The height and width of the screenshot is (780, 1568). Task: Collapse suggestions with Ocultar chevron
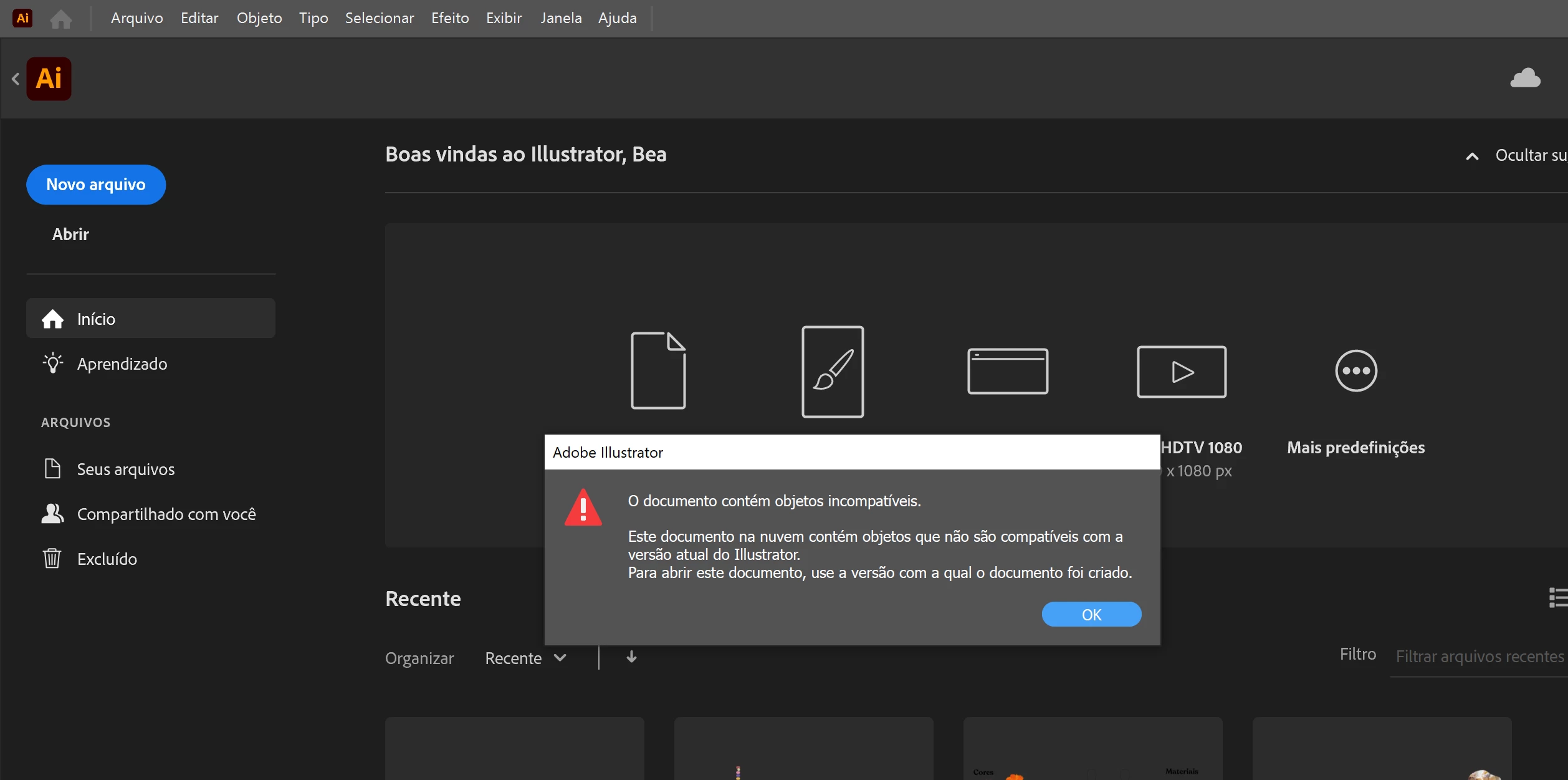click(1472, 156)
